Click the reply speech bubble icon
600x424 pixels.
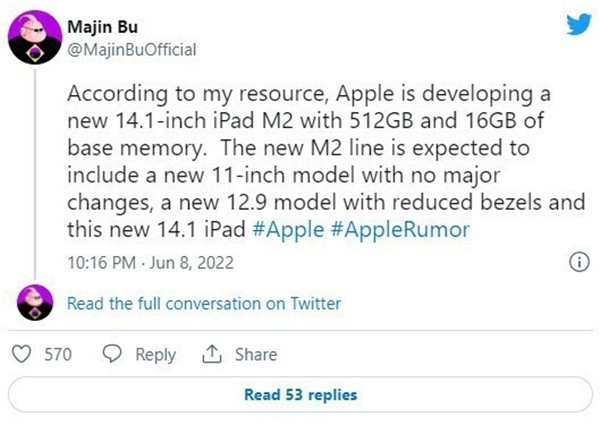pos(113,354)
